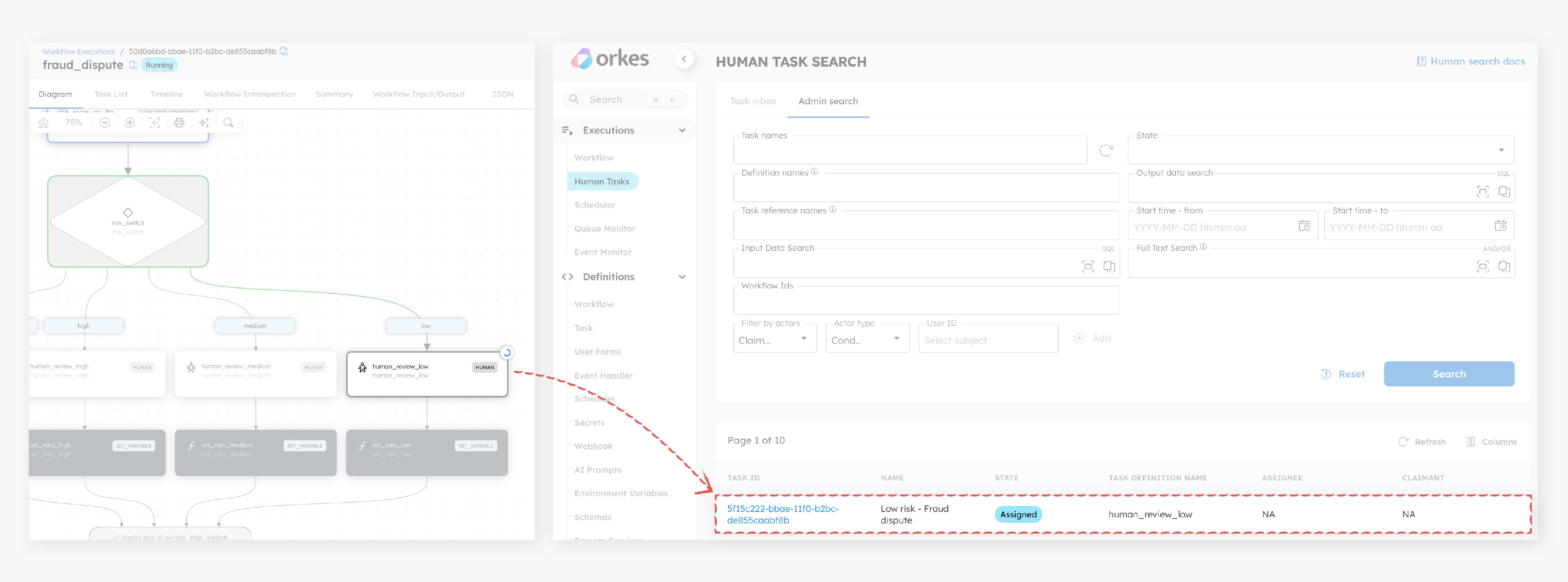Click the home icon in the diagram toolbar
This screenshot has width=1568, height=582.
pyautogui.click(x=43, y=122)
